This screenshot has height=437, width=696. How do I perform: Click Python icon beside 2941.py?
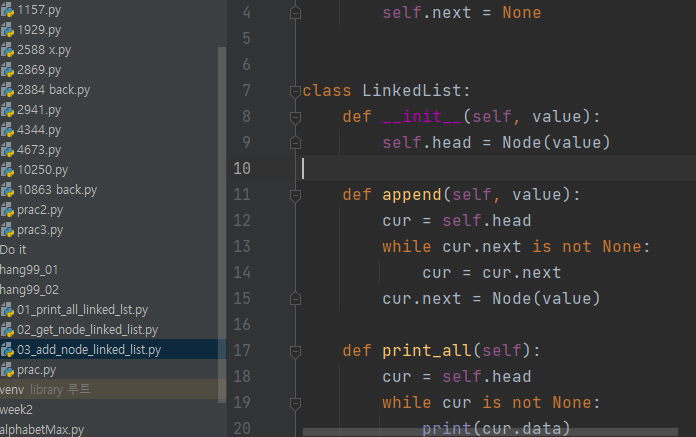8,110
